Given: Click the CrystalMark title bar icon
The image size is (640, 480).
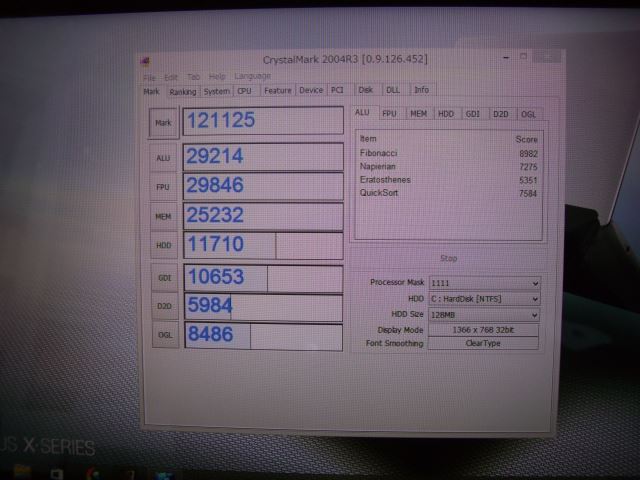Looking at the screenshot, I should 147,59.
